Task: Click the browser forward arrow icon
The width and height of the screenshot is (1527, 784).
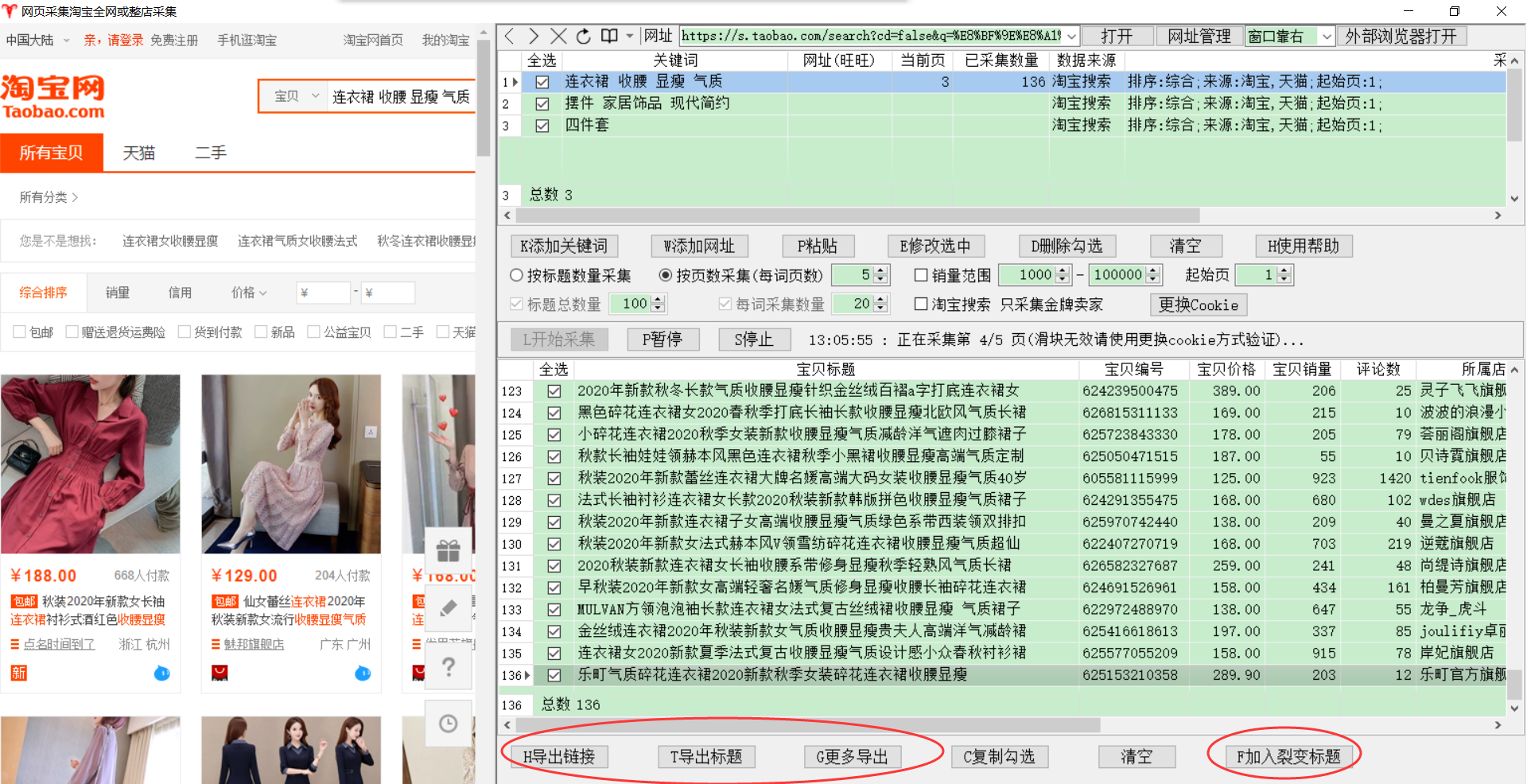Action: point(534,37)
